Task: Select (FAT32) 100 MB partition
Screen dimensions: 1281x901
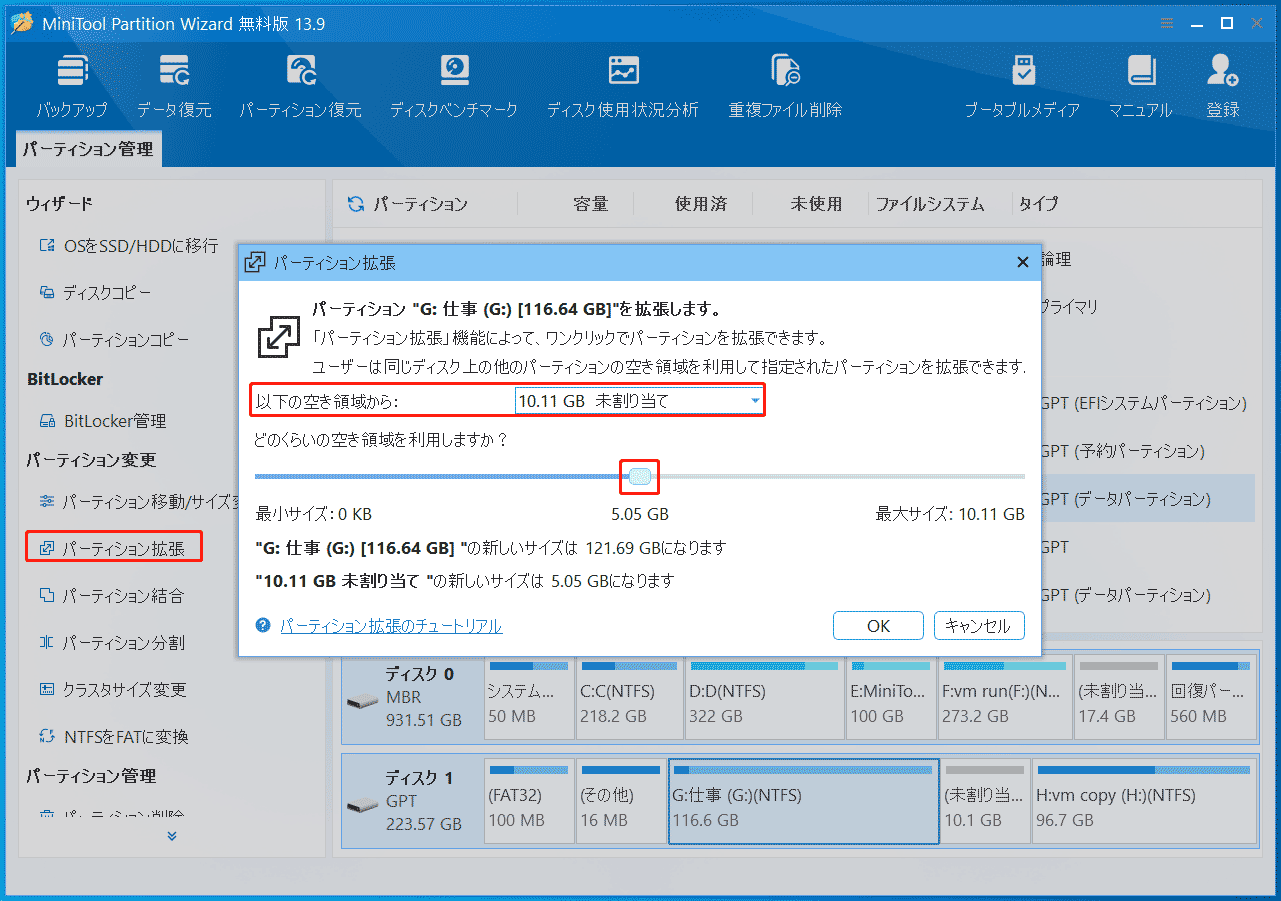Action: coord(529,801)
